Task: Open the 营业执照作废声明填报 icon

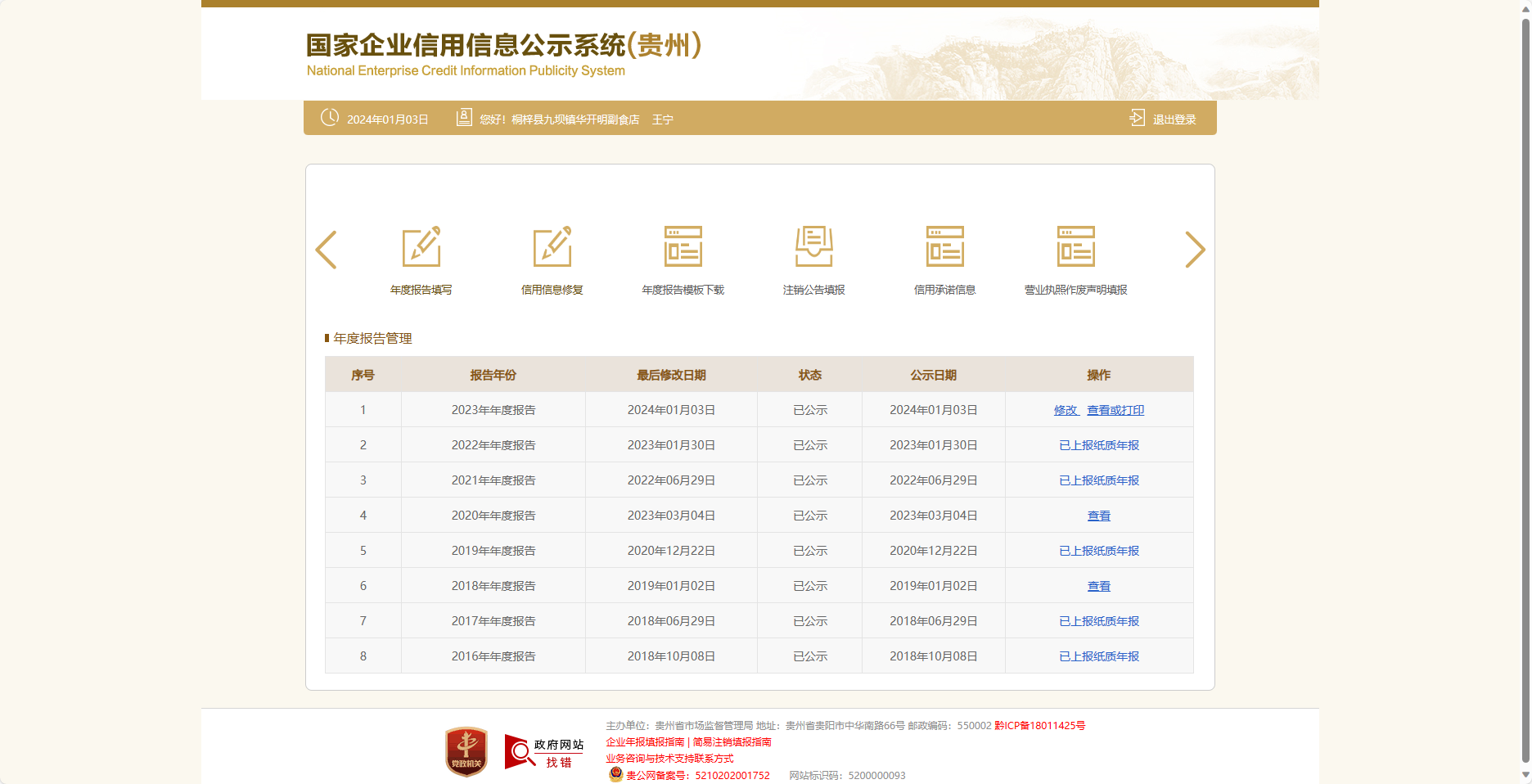Action: tap(1076, 246)
